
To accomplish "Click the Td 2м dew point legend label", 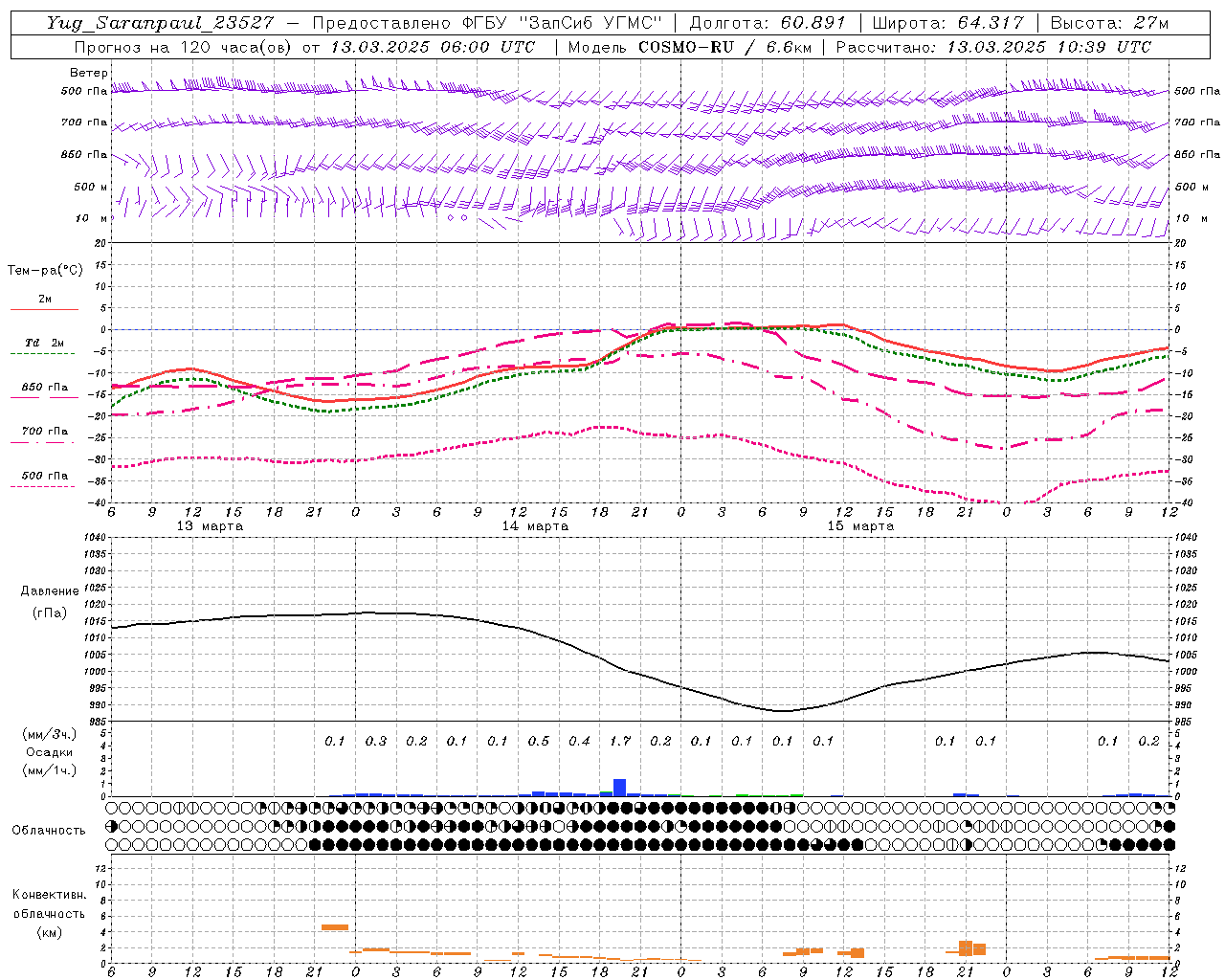I will 45,343.
